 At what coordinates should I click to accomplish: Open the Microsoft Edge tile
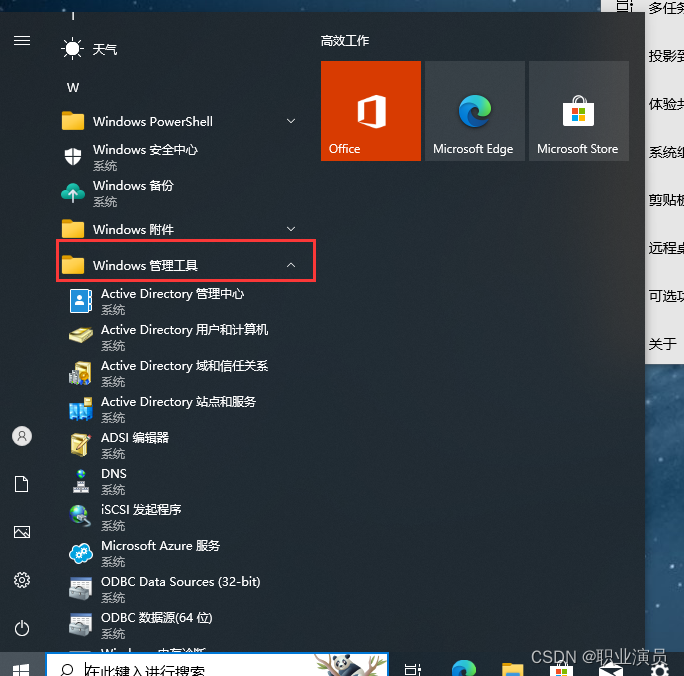475,111
